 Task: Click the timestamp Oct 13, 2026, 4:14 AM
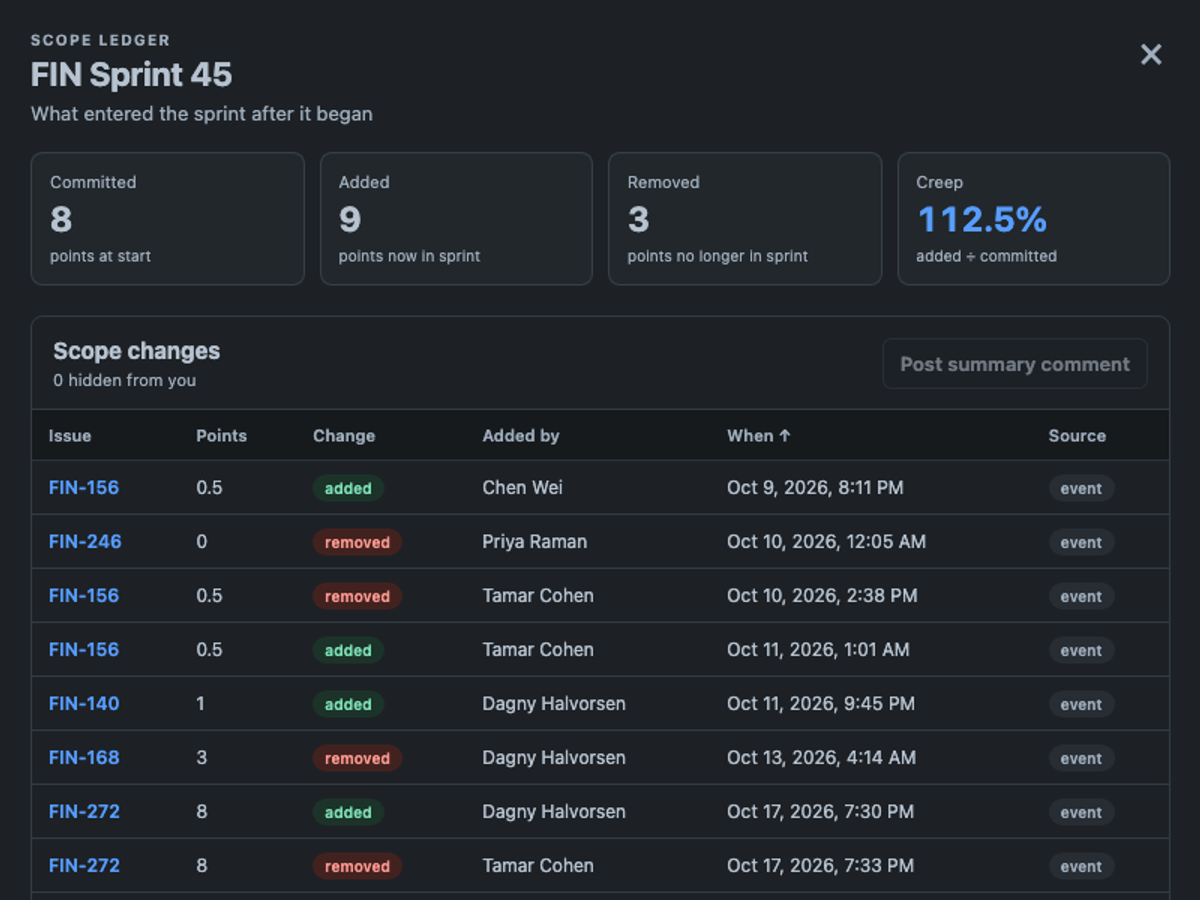pyautogui.click(x=821, y=758)
